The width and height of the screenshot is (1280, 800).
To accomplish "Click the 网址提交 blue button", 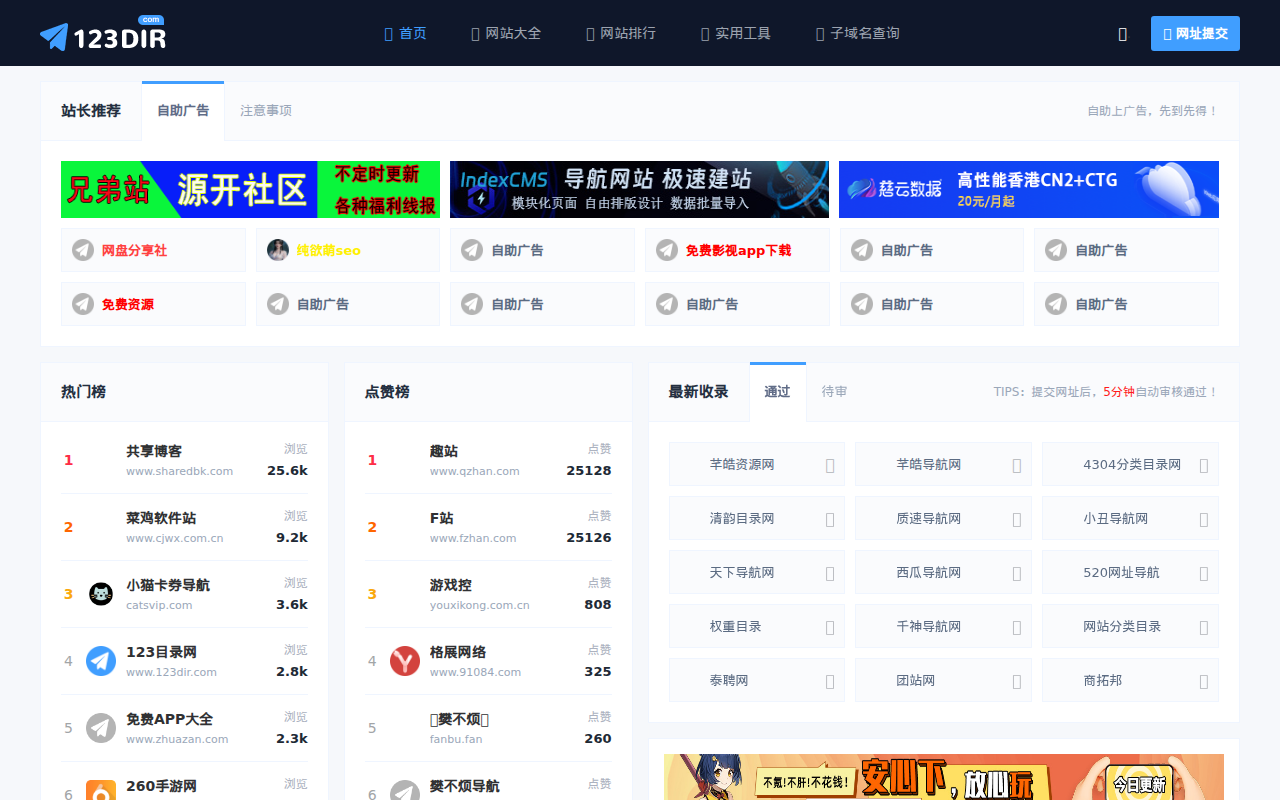I will point(1195,33).
